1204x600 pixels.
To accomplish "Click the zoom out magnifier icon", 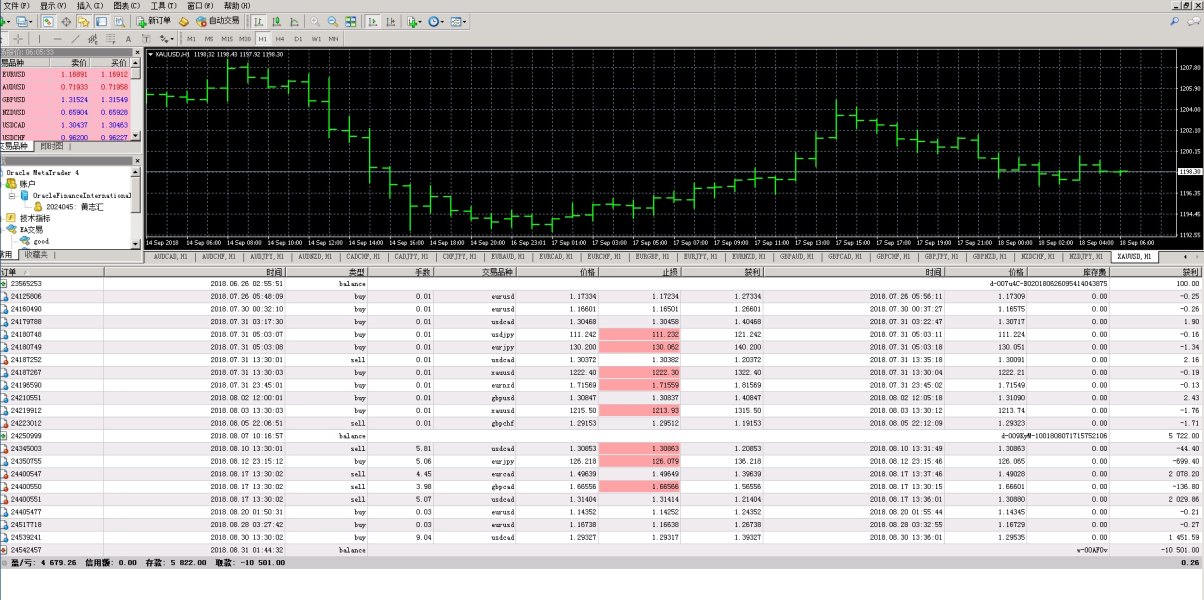I will click(x=332, y=20).
